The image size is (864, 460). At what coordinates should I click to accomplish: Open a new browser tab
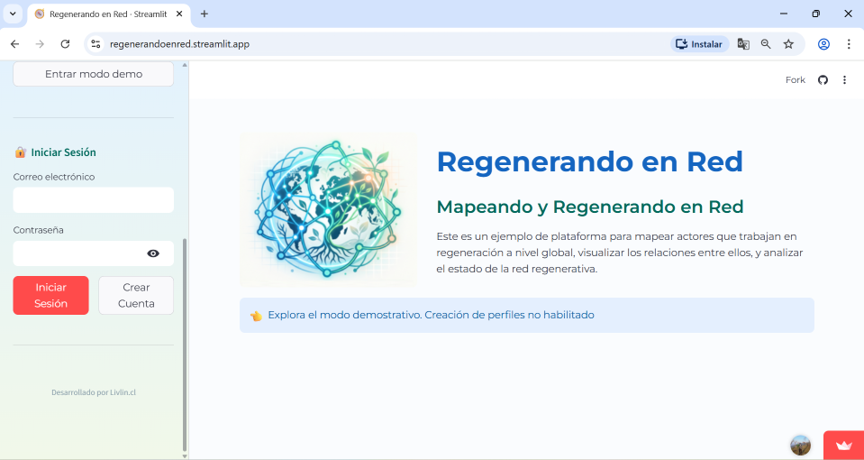tap(204, 14)
